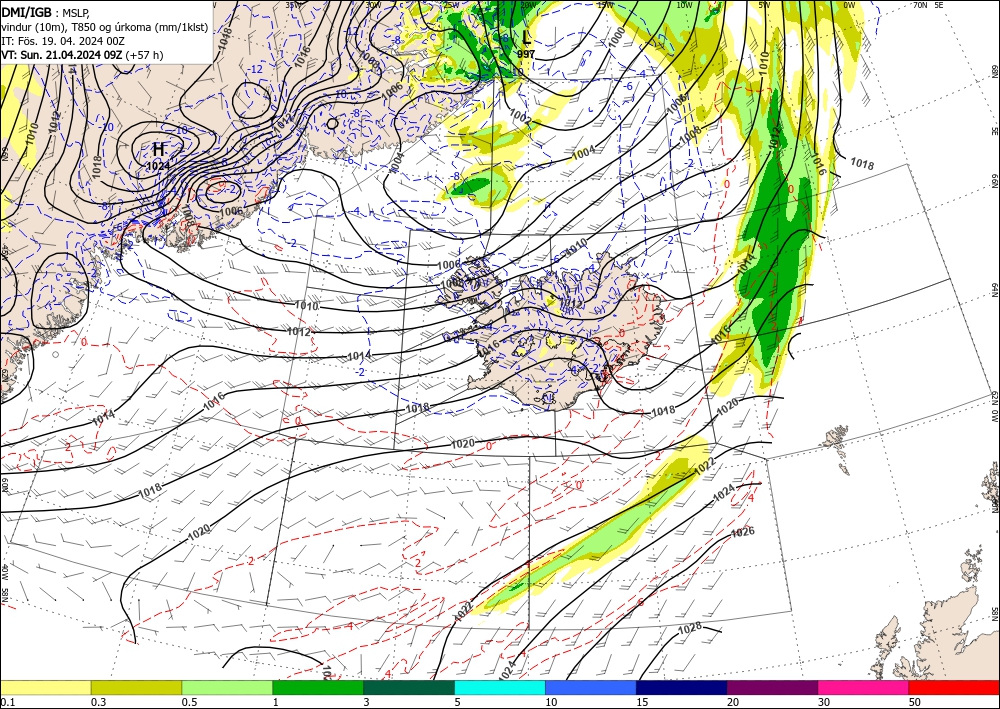
Task: Click the '50' legend value
Action: (914, 702)
